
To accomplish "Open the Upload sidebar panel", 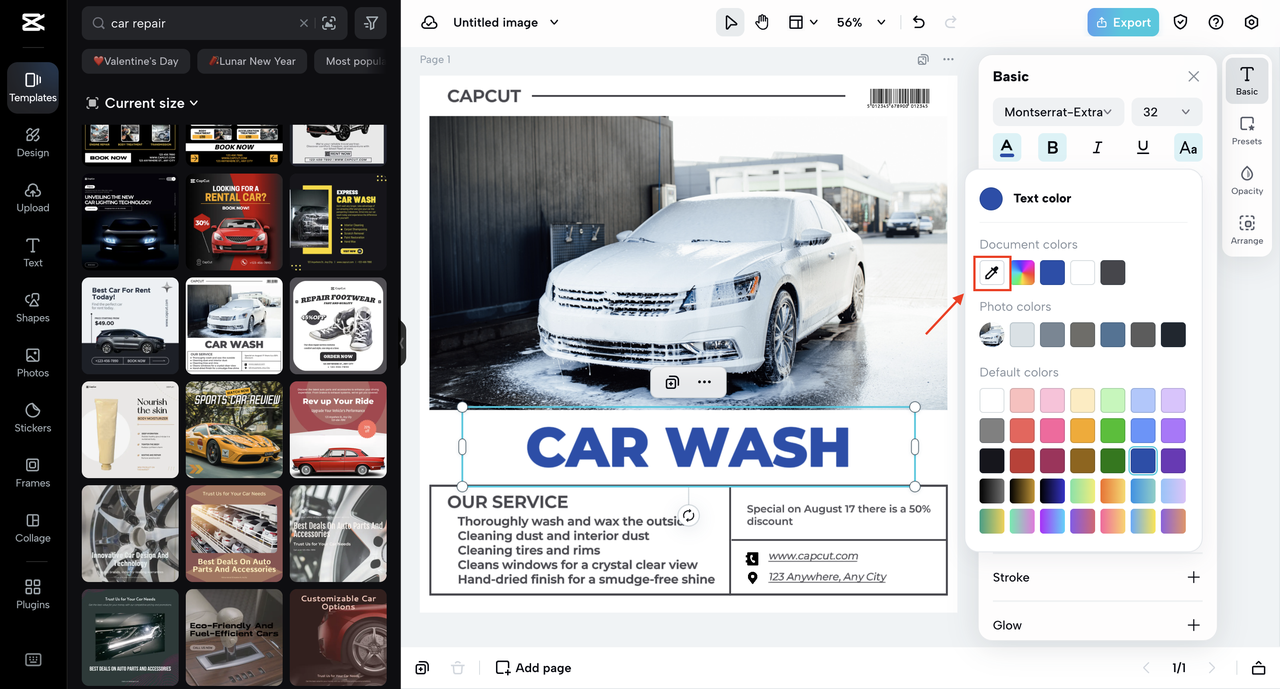I will tap(33, 197).
